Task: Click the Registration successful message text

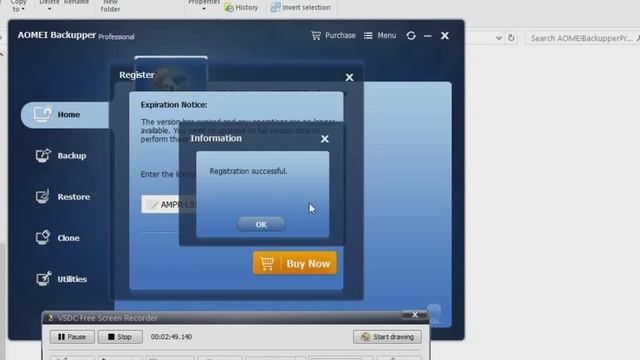Action: click(x=248, y=171)
